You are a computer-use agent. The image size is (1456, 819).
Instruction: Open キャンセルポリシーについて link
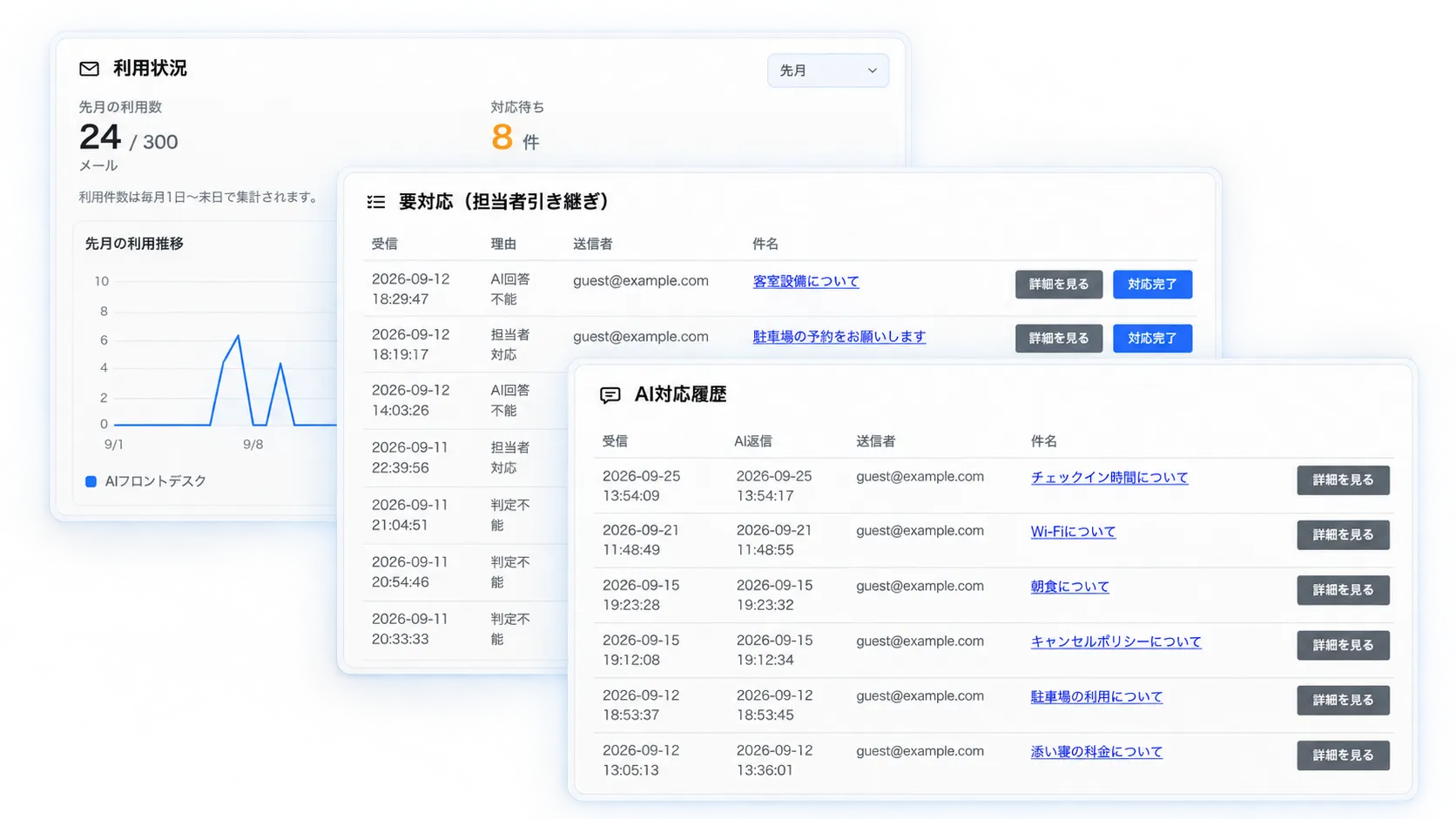pos(1116,641)
